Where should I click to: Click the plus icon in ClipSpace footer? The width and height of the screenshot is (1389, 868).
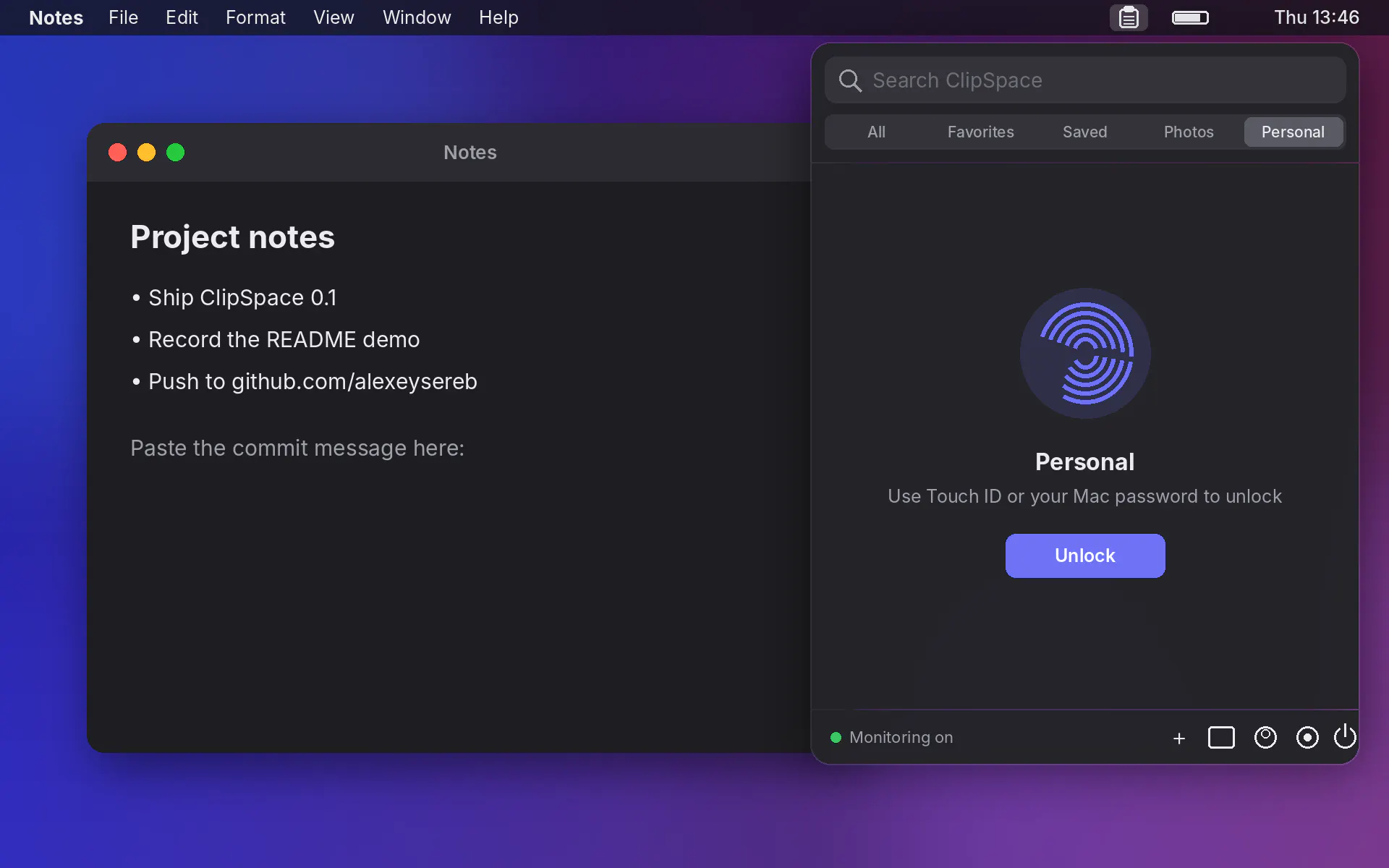1179,738
